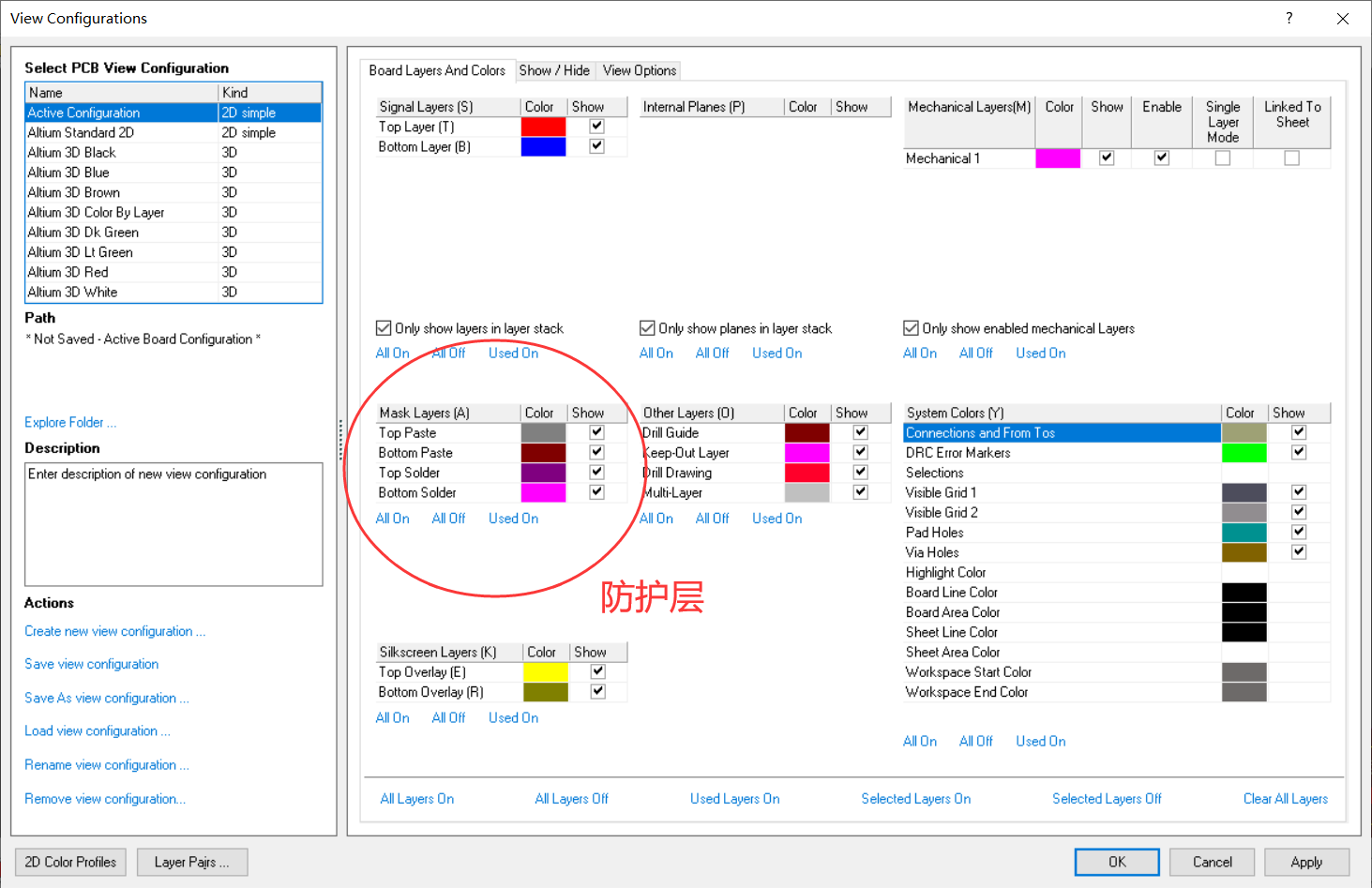Open 2D Color Profiles button
Image resolution: width=1372 pixels, height=888 pixels.
pyautogui.click(x=70, y=862)
